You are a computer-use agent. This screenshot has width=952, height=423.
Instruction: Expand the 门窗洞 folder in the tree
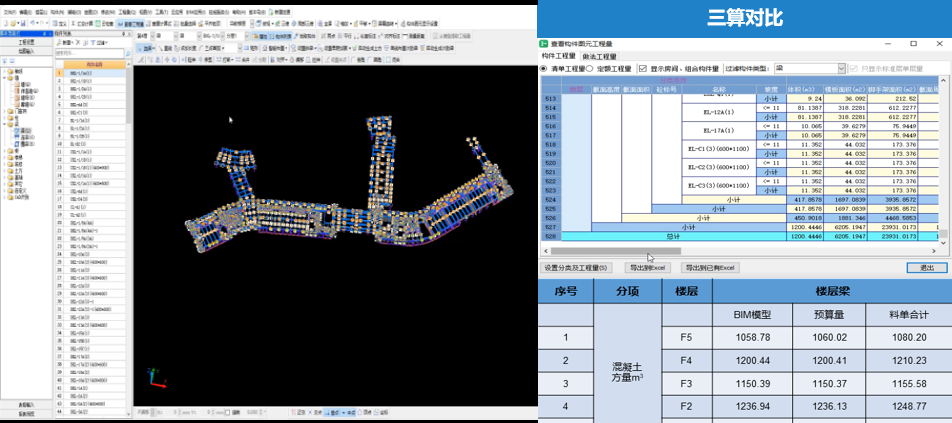point(4,112)
